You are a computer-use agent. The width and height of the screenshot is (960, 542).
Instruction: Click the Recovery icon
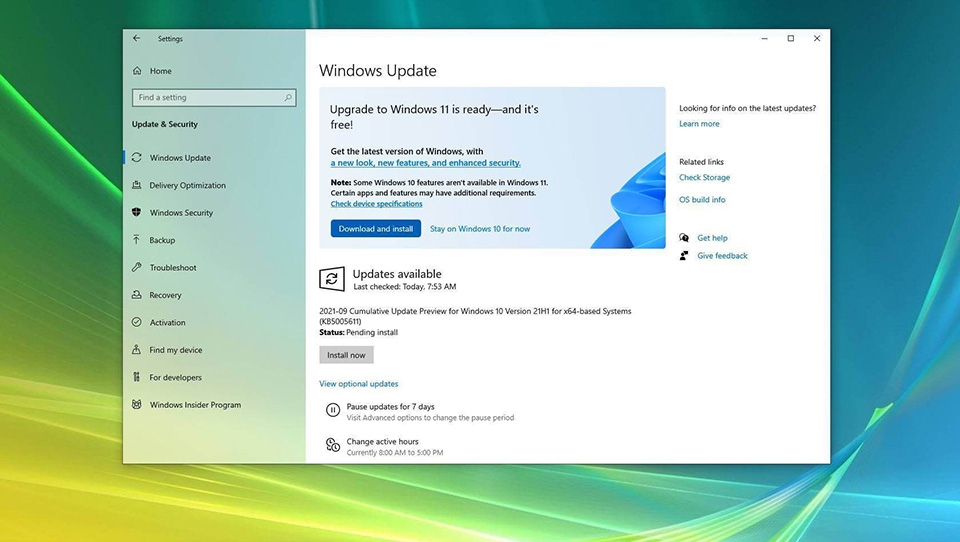[x=137, y=295]
